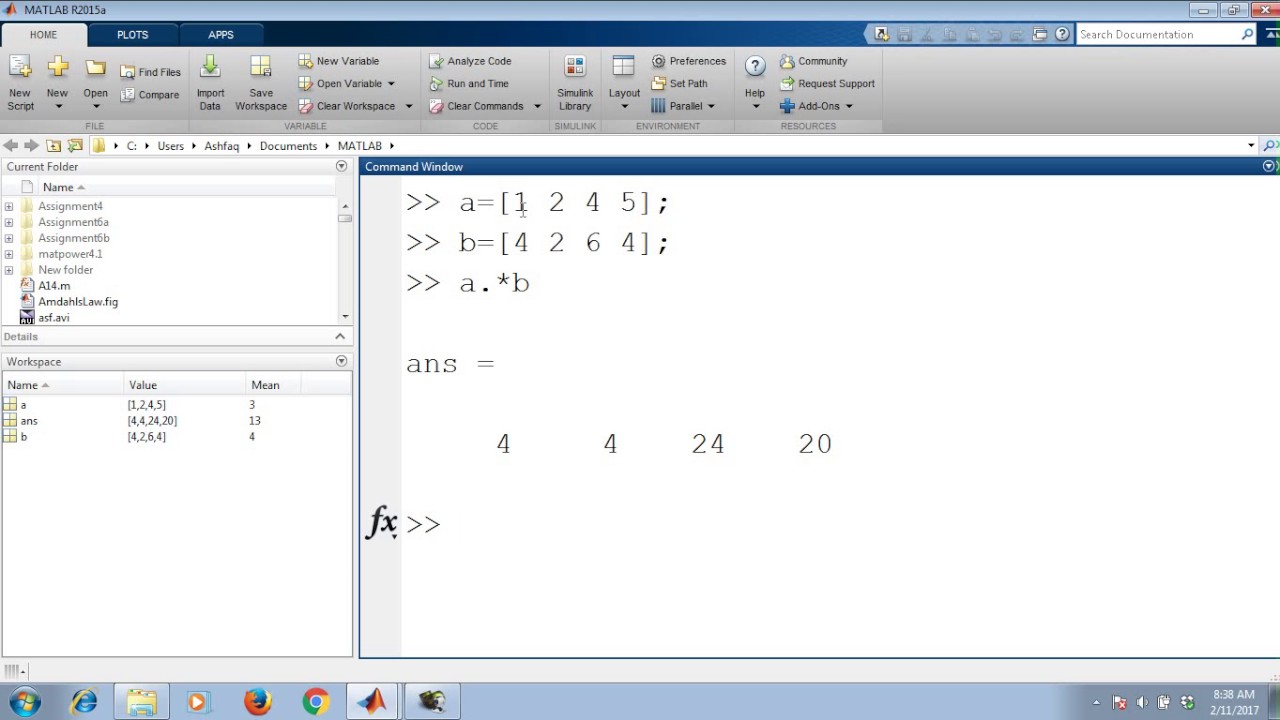Viewport: 1280px width, 720px height.
Task: Create a New Variable
Action: pos(339,61)
